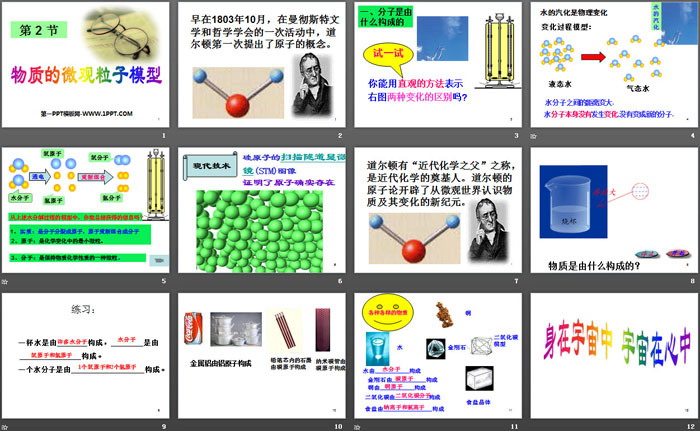
Task: Click the 重新组合 arrow on slide 5
Action: click(96, 177)
